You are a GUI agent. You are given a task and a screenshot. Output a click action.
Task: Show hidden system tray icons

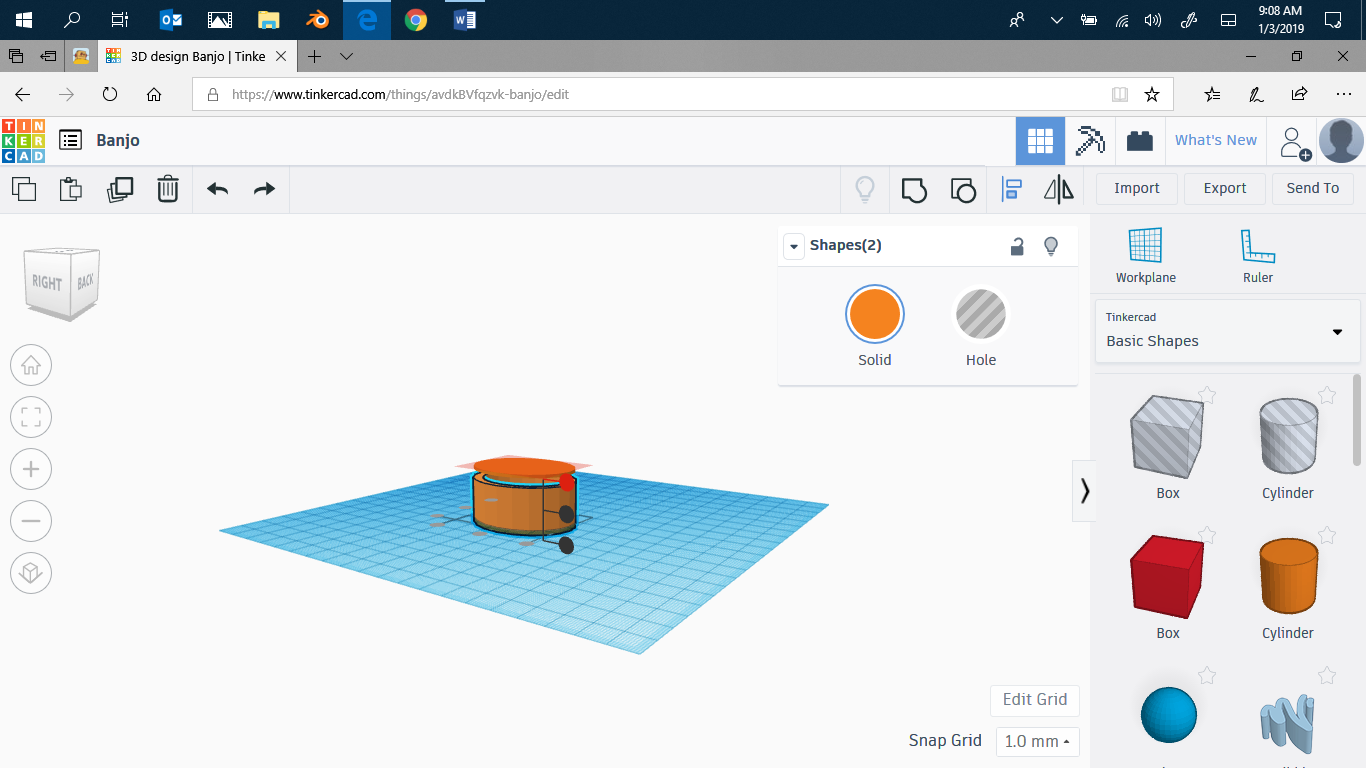coord(1056,20)
